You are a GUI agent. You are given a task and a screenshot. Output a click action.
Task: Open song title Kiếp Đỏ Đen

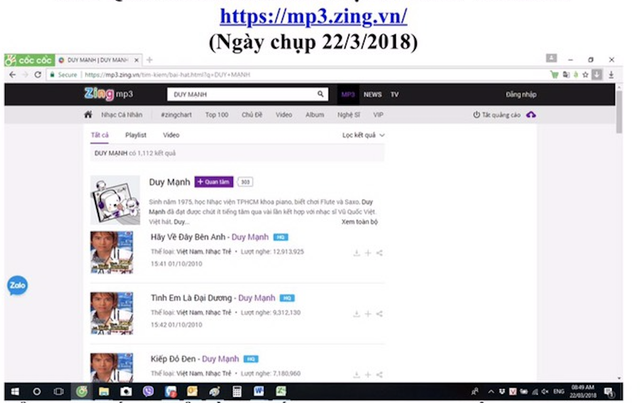[173, 359]
